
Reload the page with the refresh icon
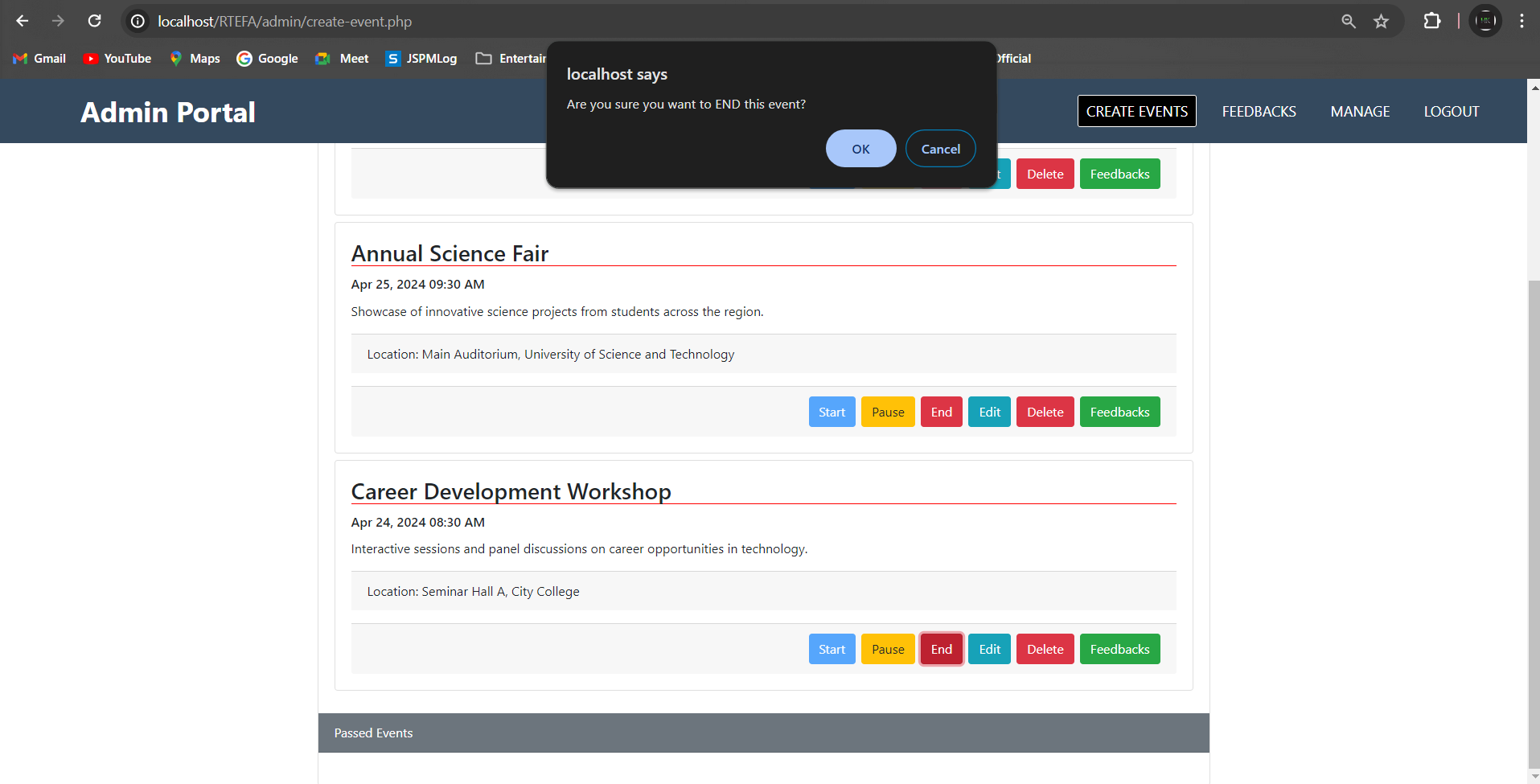click(x=94, y=21)
